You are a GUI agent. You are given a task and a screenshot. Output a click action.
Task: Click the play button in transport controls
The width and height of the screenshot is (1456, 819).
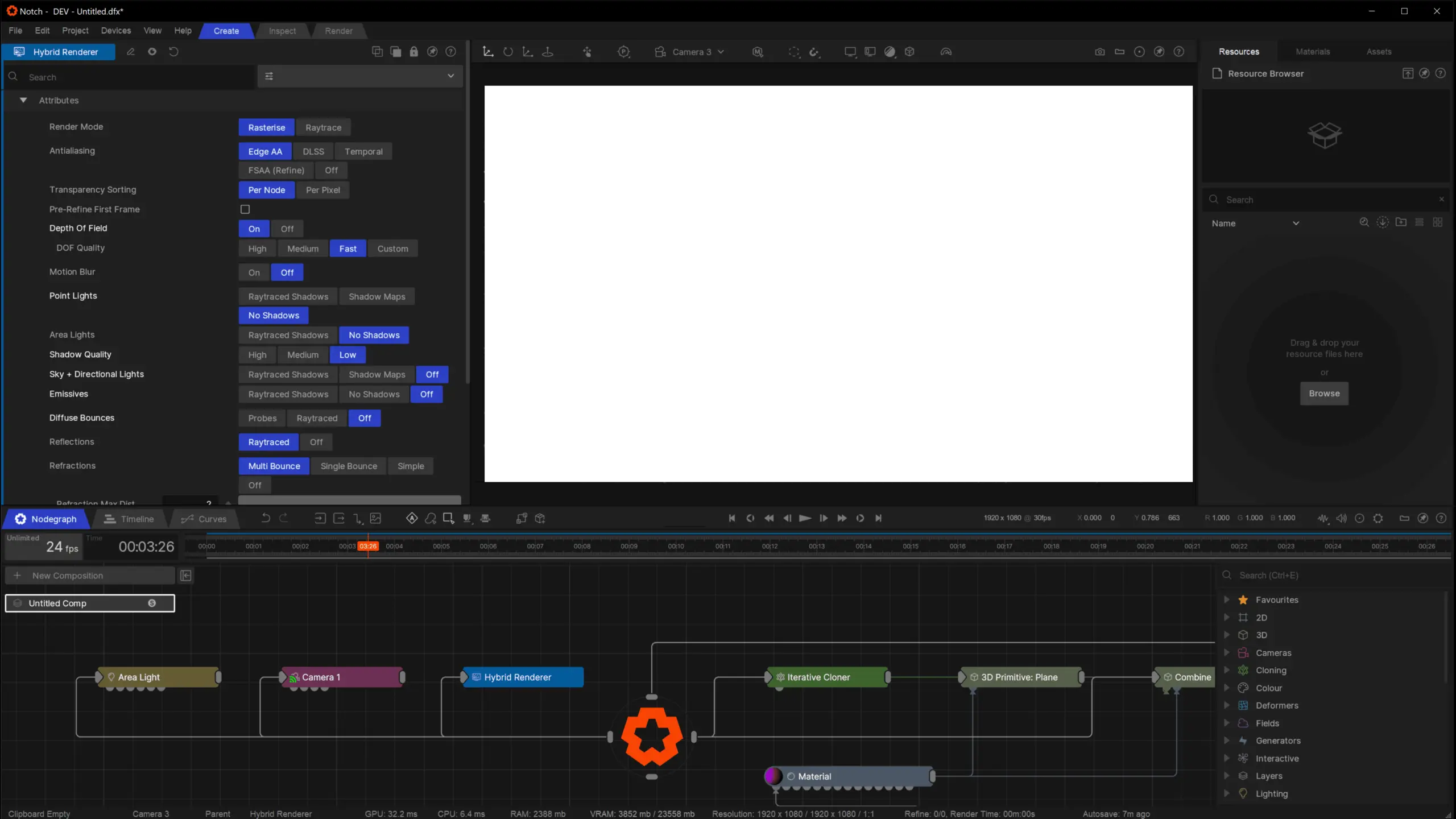tap(805, 518)
